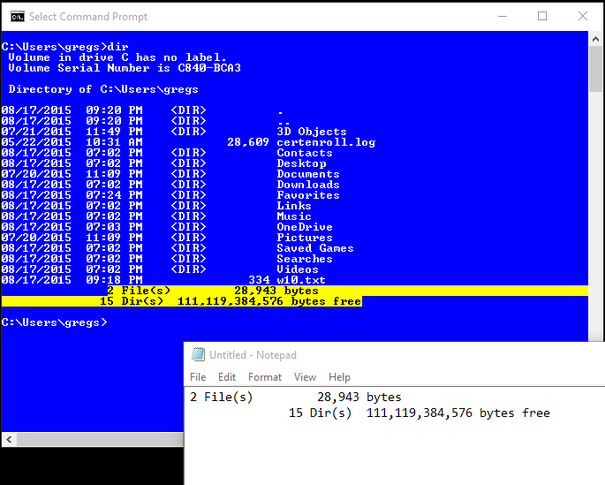Click the highlighted '111,119,384,576 bytes free' console text
Screen dimensions: 605x485
[269, 301]
